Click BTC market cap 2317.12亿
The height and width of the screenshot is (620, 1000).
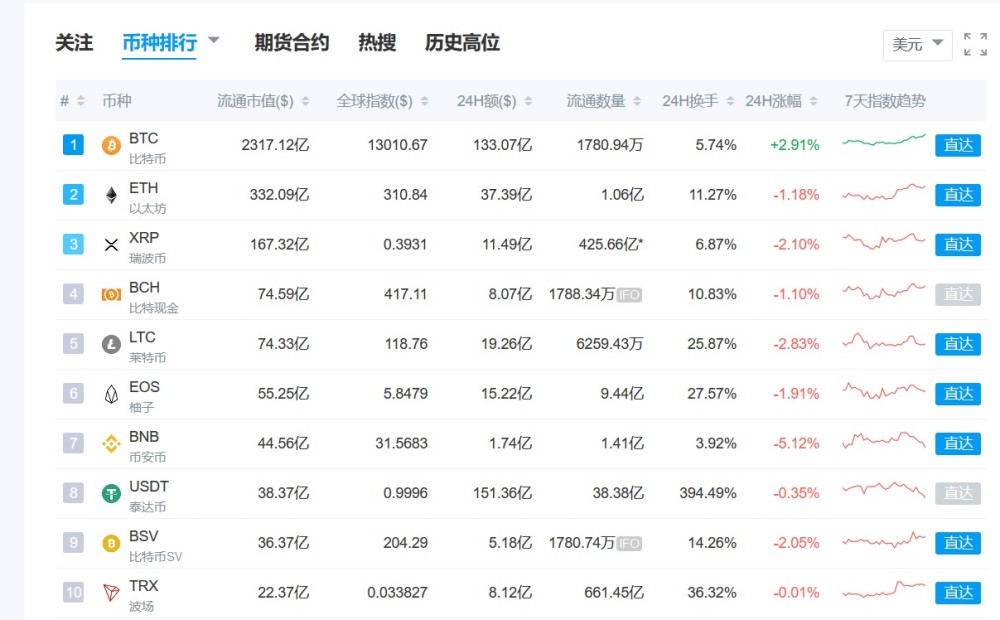275,145
